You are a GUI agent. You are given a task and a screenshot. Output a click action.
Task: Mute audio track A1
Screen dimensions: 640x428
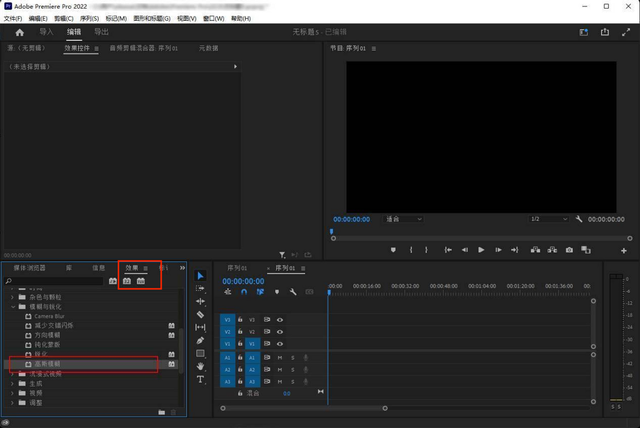click(x=279, y=357)
